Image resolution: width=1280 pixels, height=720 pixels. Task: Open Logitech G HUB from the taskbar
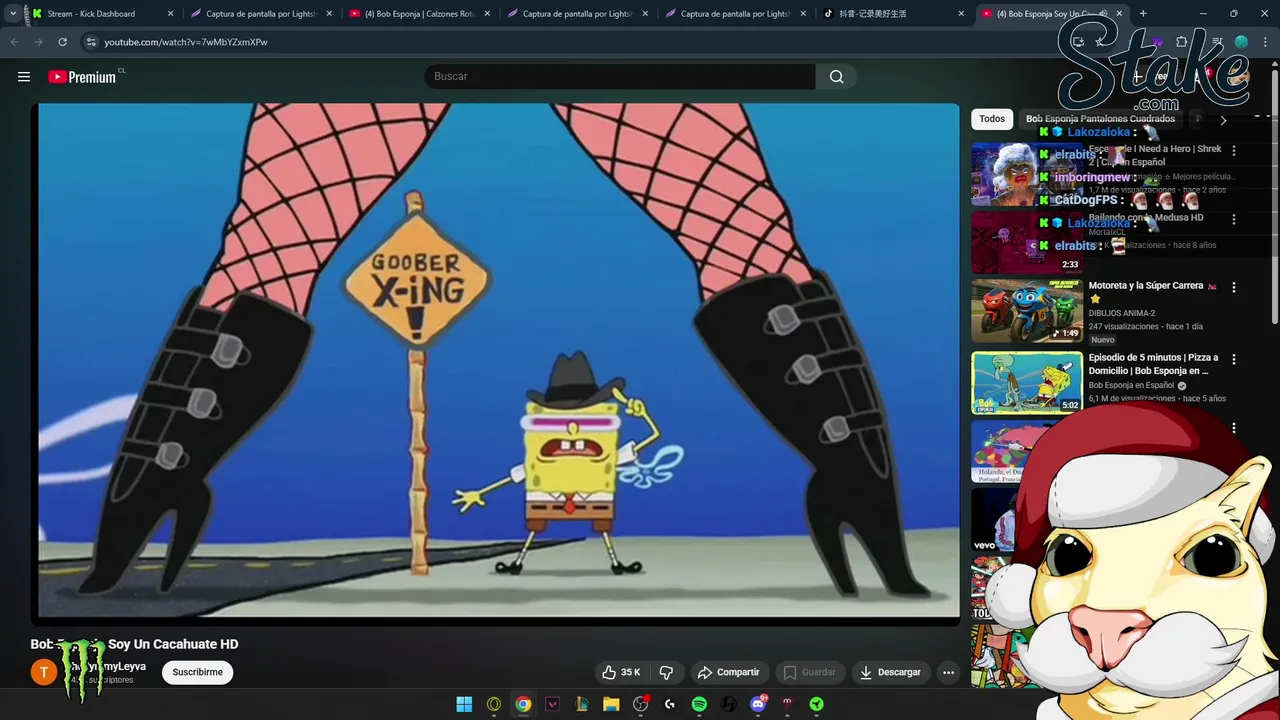point(670,704)
